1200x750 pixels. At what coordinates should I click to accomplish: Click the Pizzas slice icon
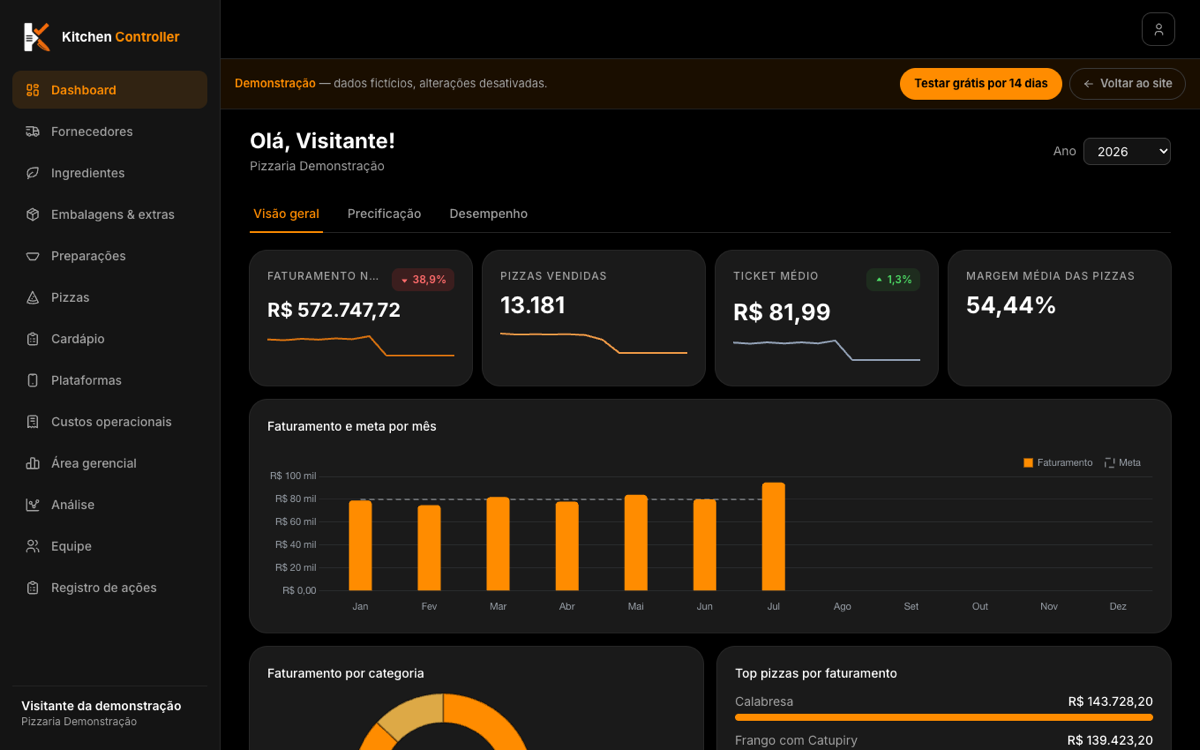click(33, 297)
